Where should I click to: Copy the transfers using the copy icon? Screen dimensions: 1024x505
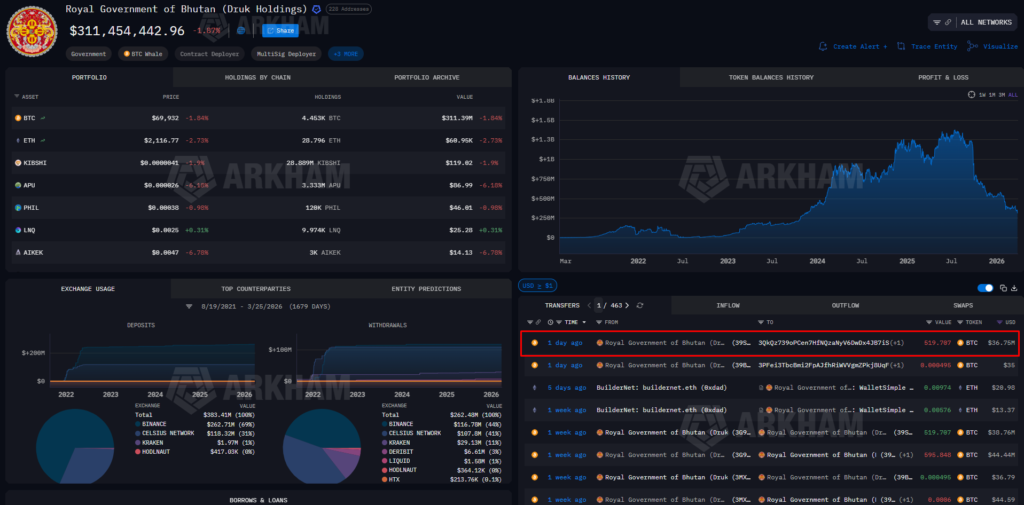coord(1004,288)
